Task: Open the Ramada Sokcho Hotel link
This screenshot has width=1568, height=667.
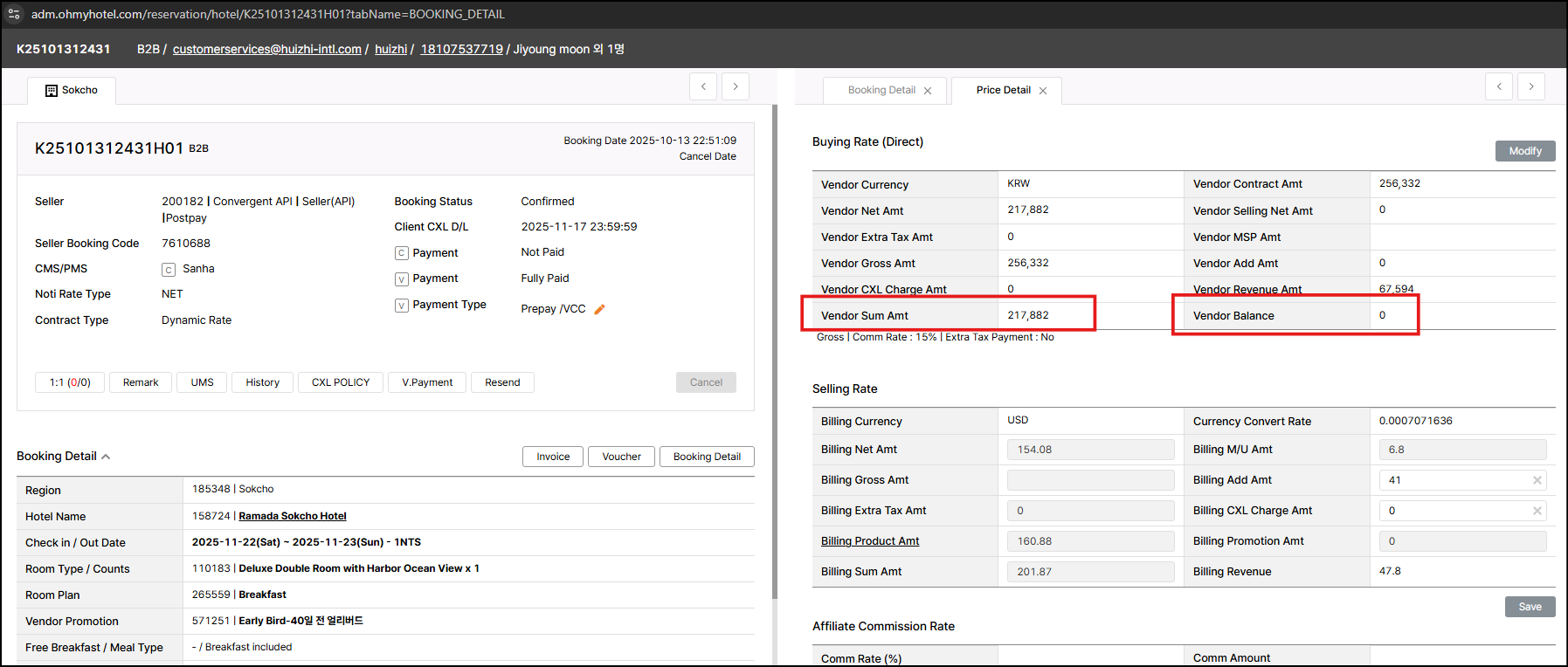Action: pyautogui.click(x=292, y=516)
